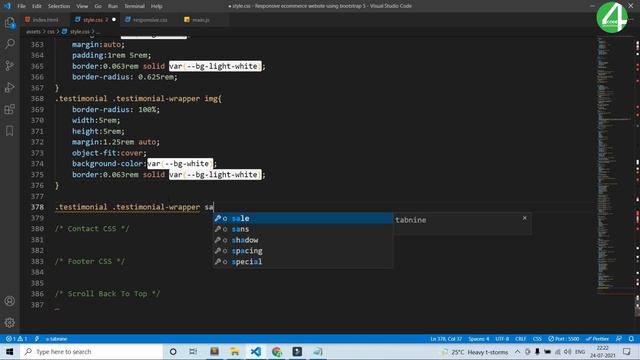The height and width of the screenshot is (360, 640).
Task: Click Prettier status bar item
Action: (598, 339)
